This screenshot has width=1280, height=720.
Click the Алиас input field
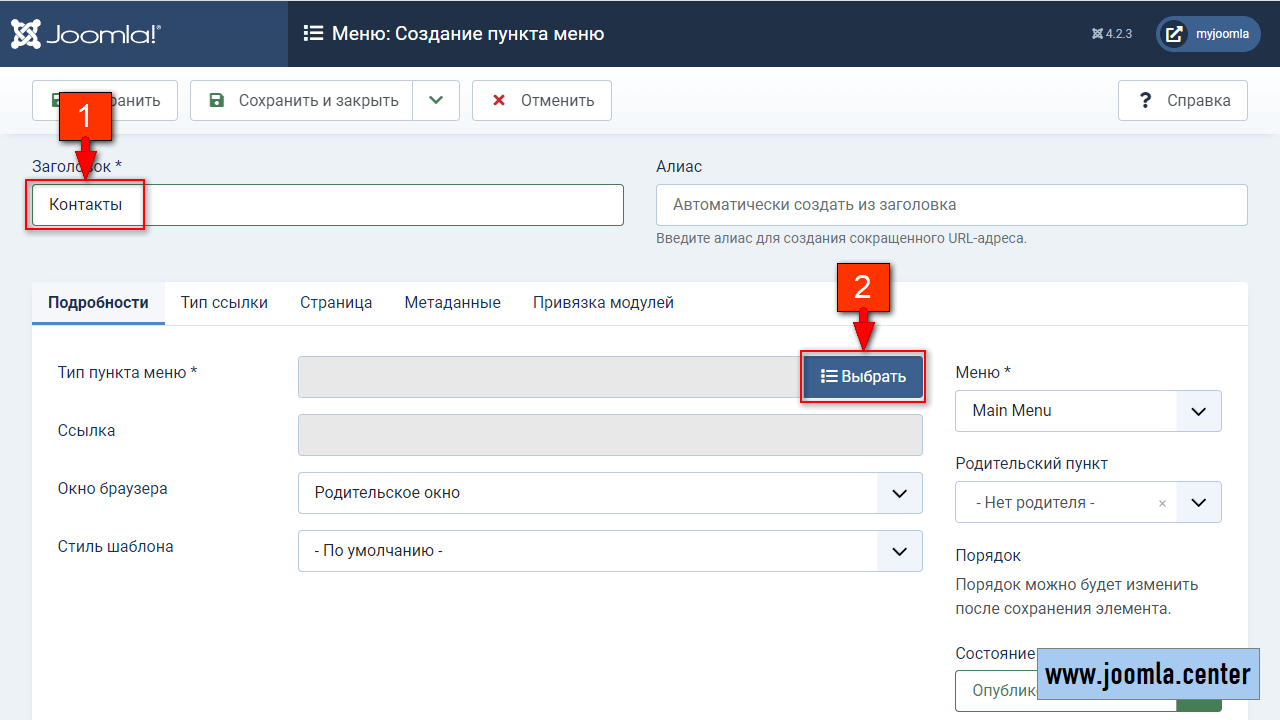951,205
